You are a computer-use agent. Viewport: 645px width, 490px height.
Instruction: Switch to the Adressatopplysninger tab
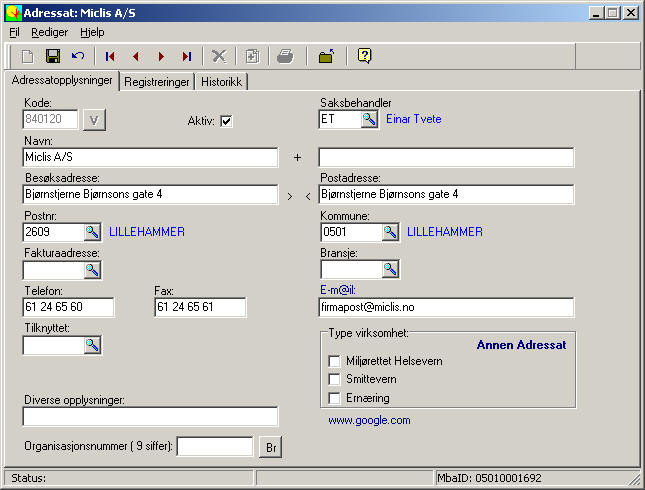[62, 80]
